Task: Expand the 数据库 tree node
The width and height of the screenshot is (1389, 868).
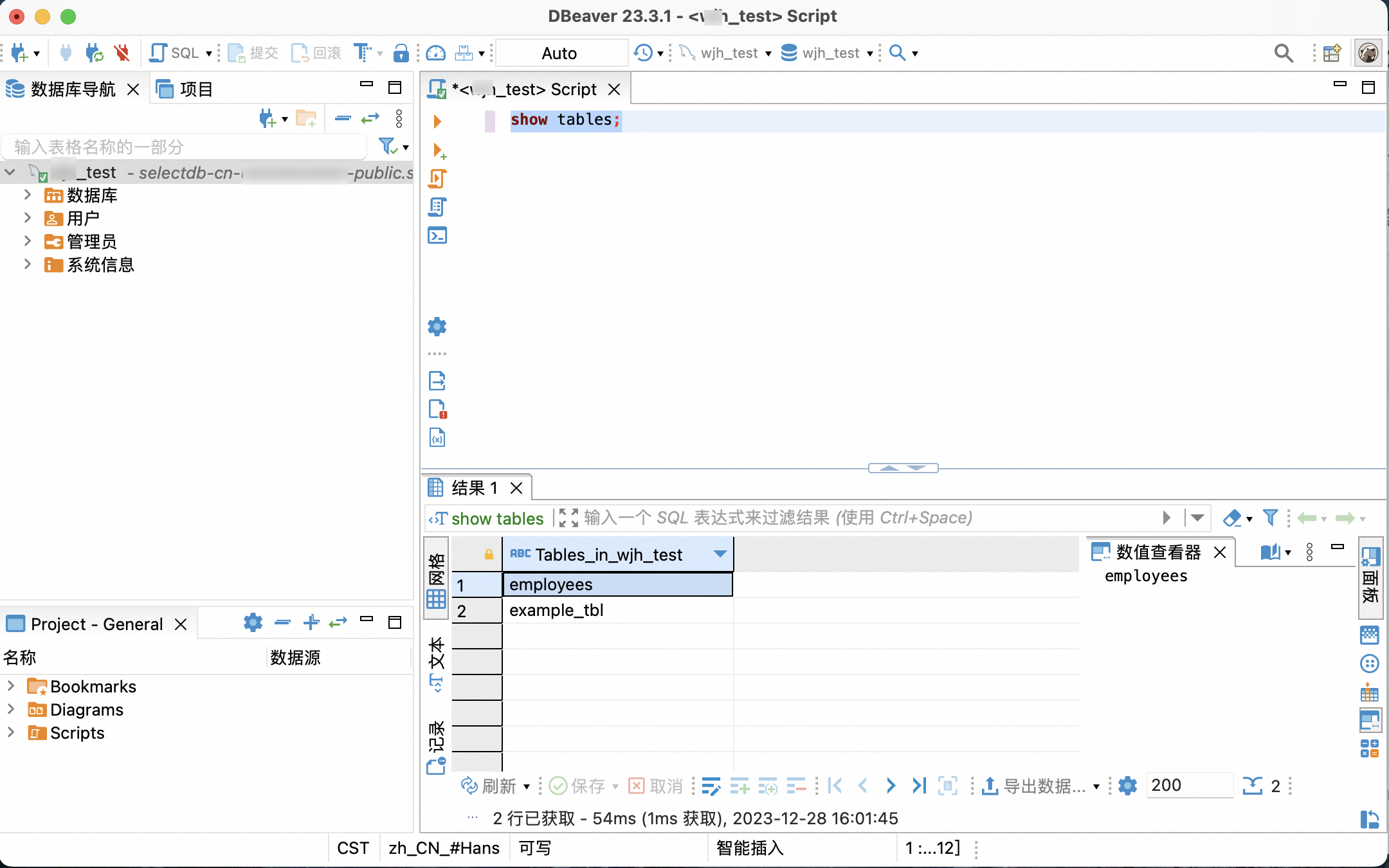Action: (x=28, y=195)
